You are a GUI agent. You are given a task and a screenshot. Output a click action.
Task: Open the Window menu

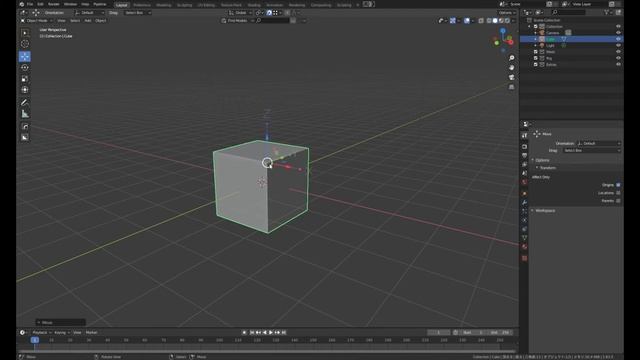(x=70, y=4)
